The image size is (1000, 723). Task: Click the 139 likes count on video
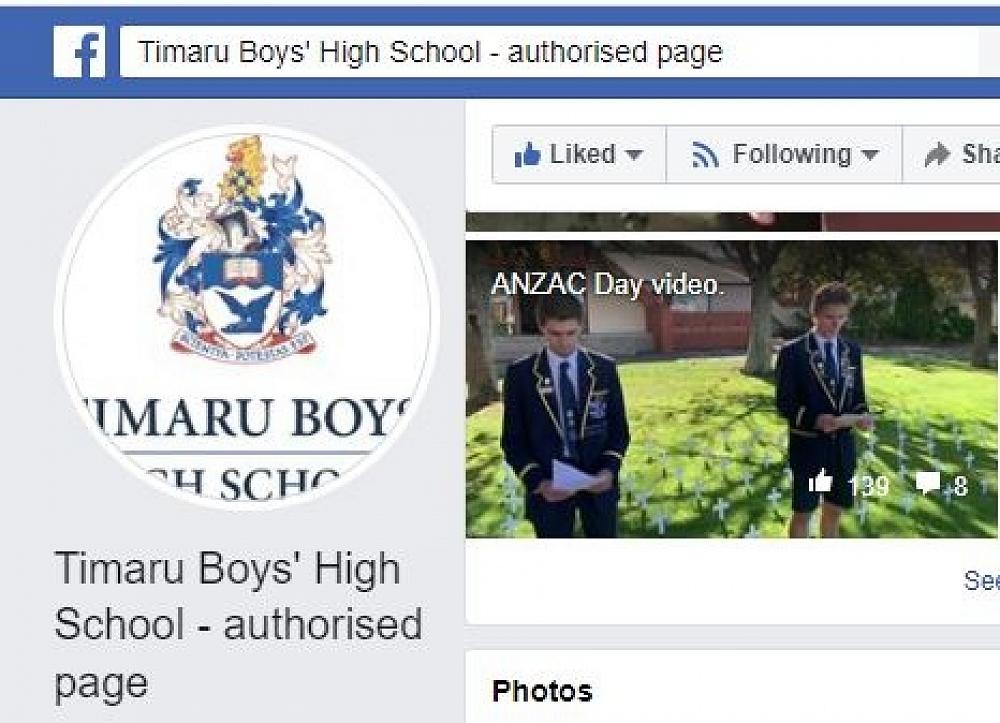tap(869, 486)
